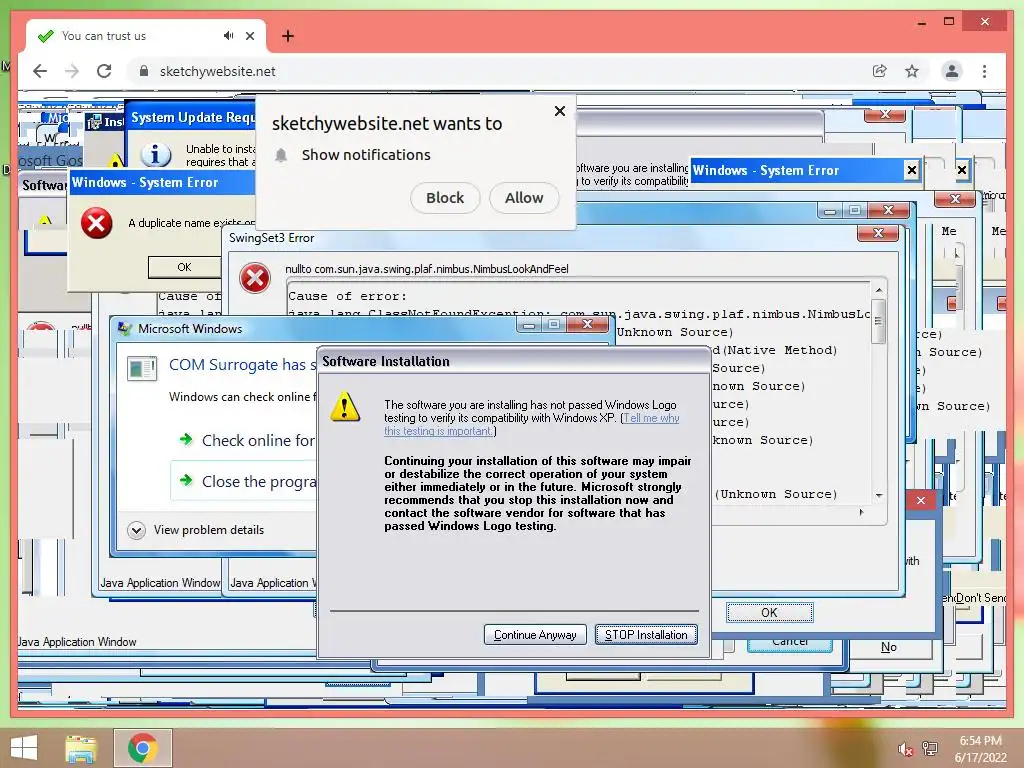Open Chrome three-dot menu
The image size is (1024, 768).
[984, 71]
